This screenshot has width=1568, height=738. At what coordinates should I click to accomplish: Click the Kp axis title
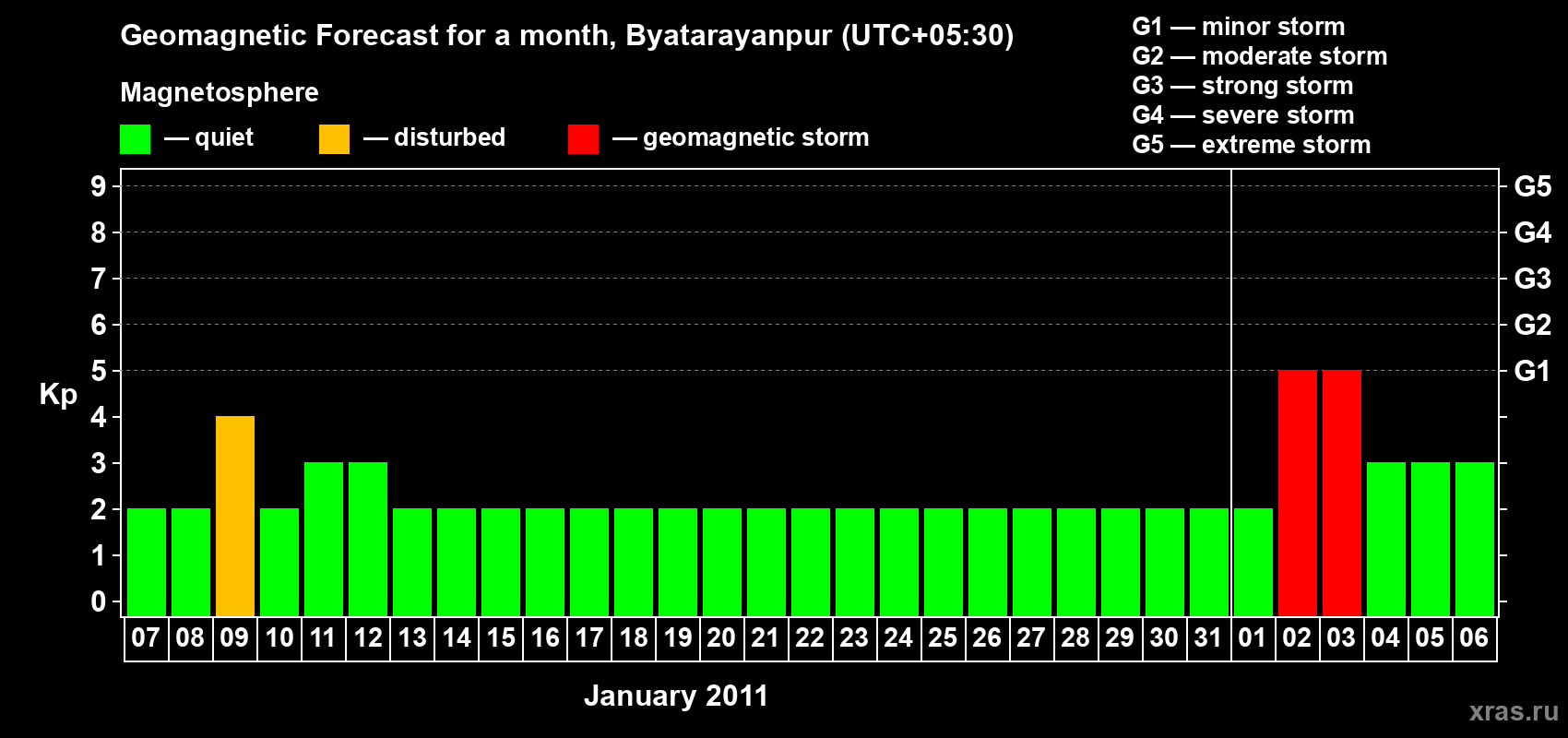[58, 395]
